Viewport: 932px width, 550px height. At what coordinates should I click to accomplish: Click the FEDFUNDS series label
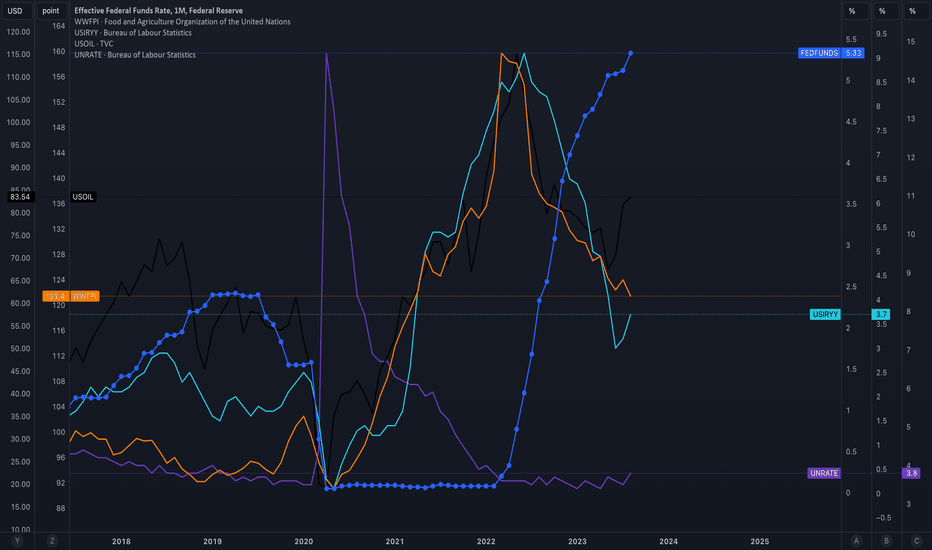coord(819,53)
